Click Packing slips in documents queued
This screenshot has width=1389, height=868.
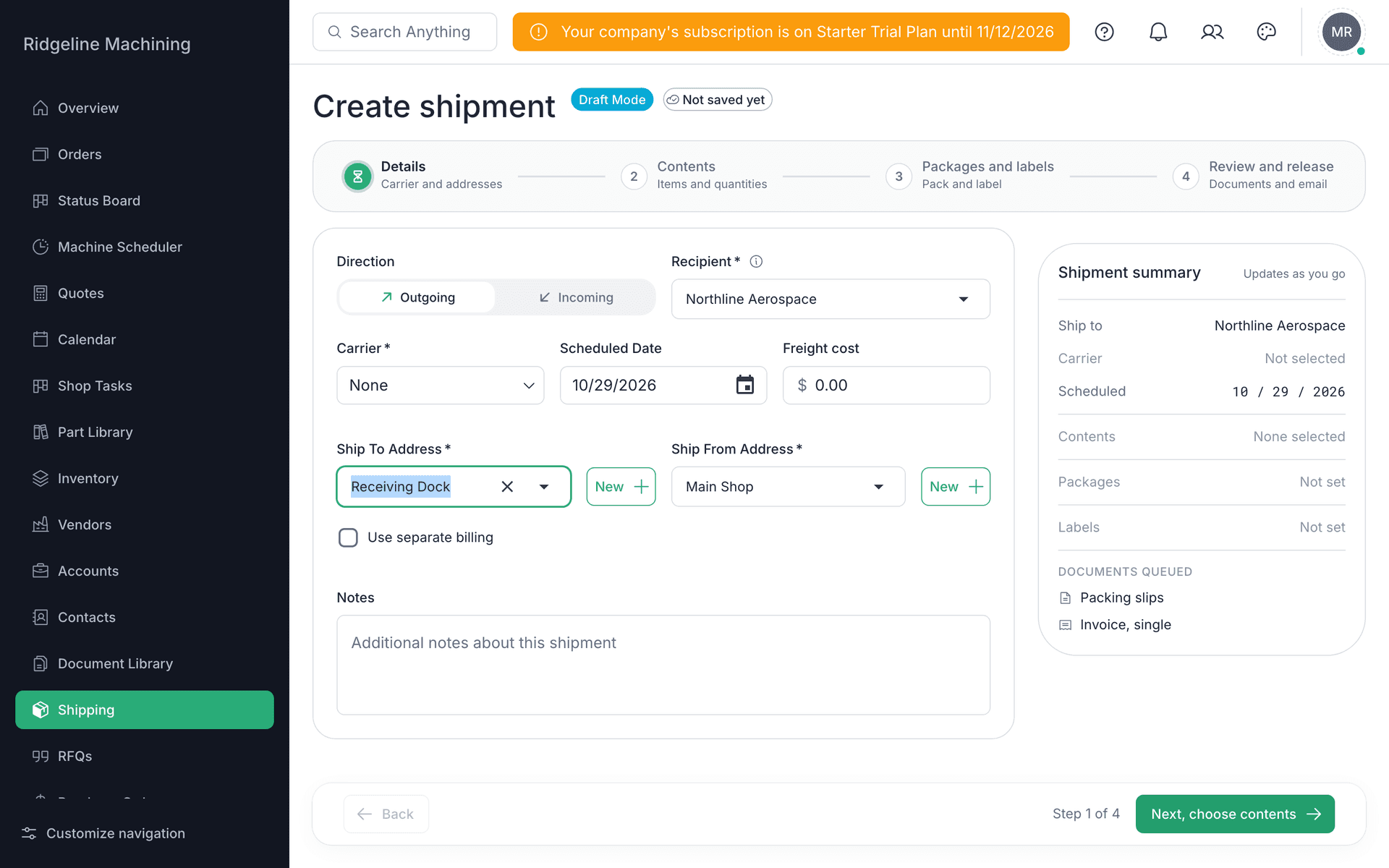(x=1121, y=597)
